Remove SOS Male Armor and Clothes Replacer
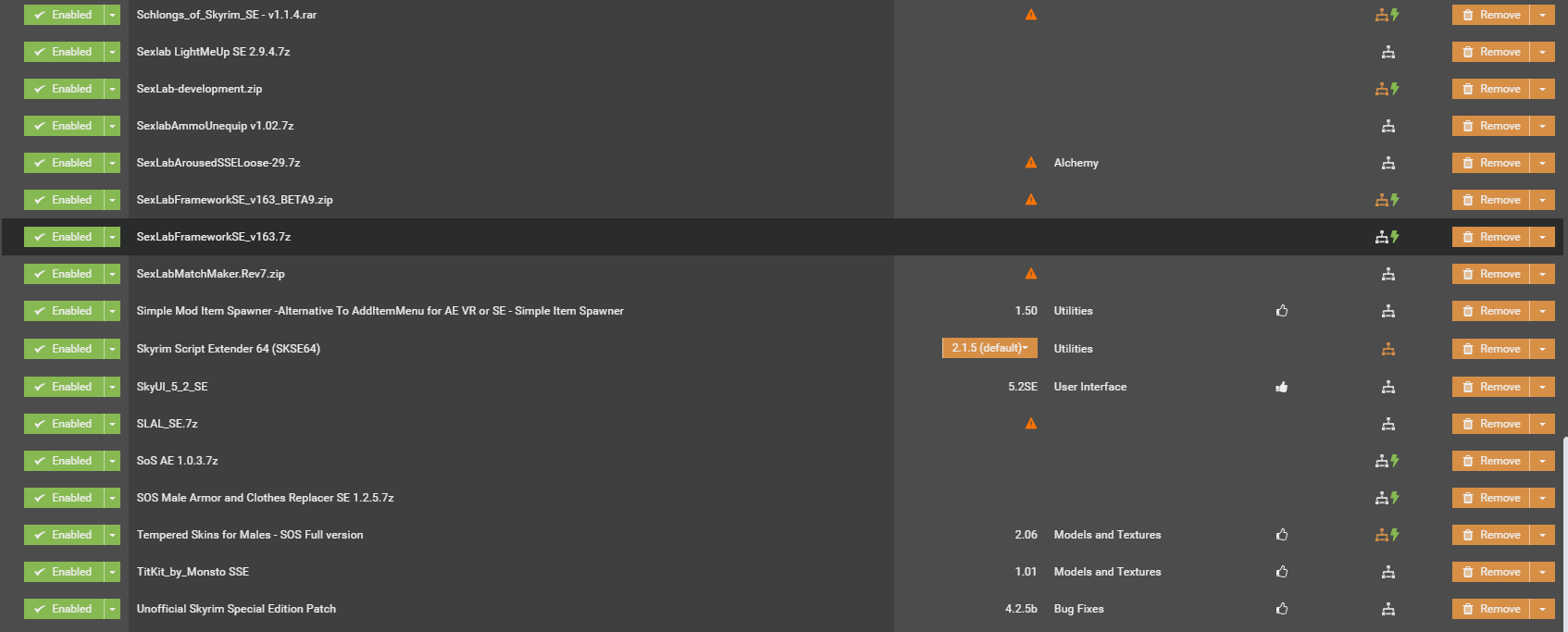 1490,498
